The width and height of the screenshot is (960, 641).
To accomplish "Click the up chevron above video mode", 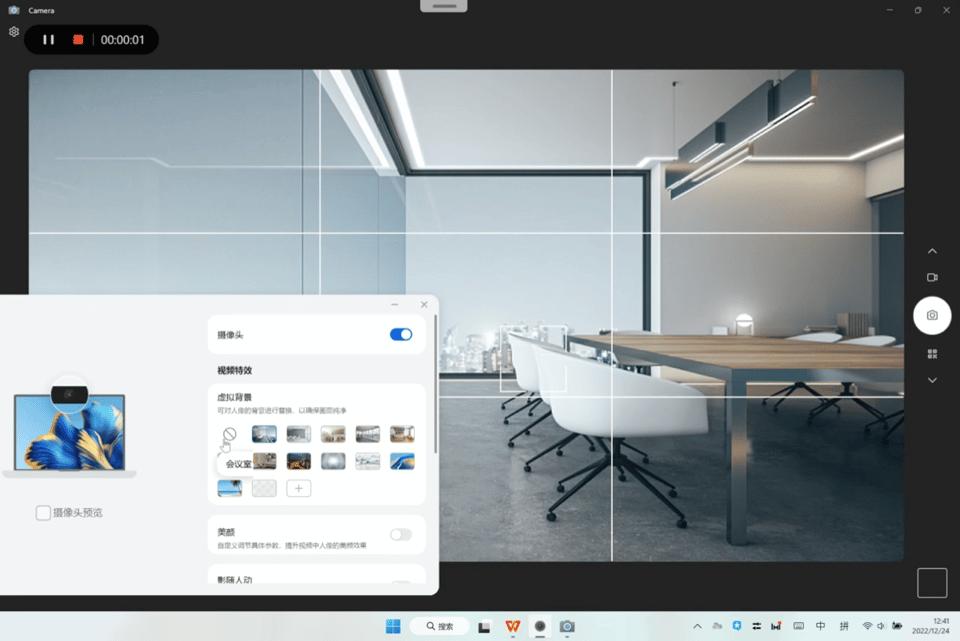I will pyautogui.click(x=932, y=251).
